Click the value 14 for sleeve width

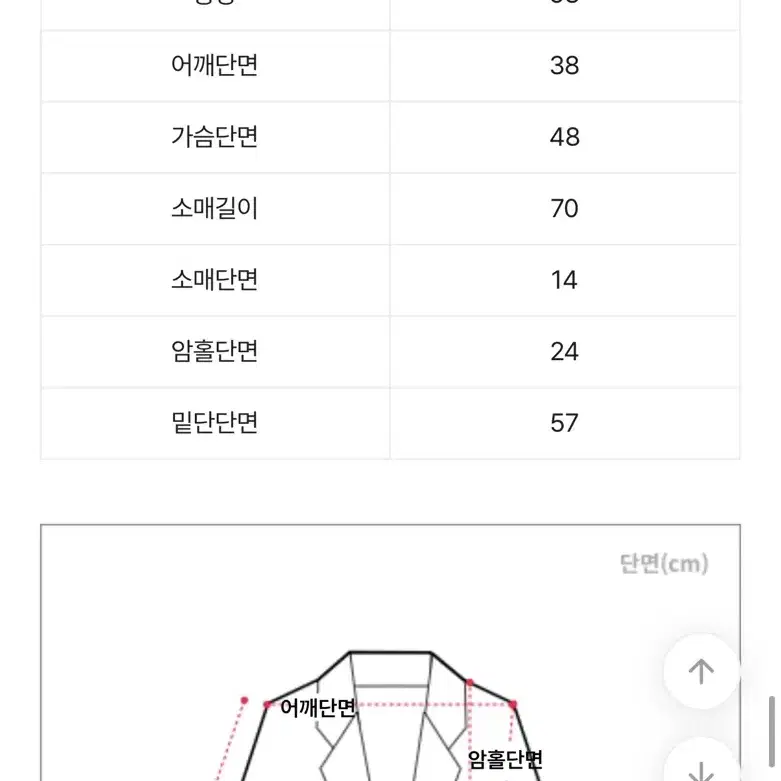(x=564, y=280)
